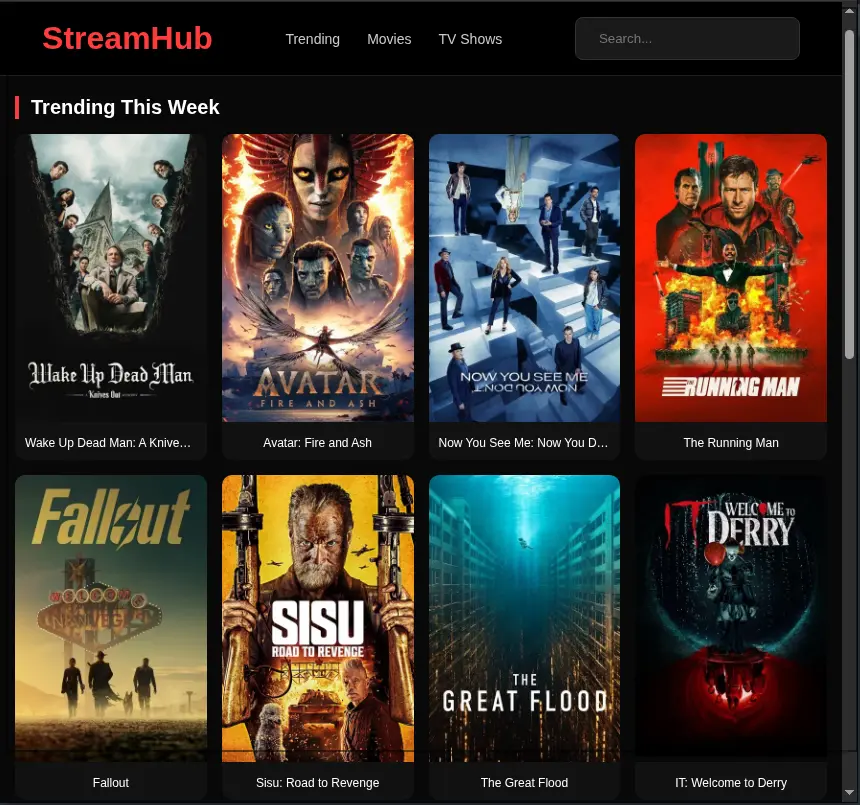Screen dimensions: 860x805
Task: Open the IT: Welcome to Derry poster
Action: pyautogui.click(x=731, y=619)
